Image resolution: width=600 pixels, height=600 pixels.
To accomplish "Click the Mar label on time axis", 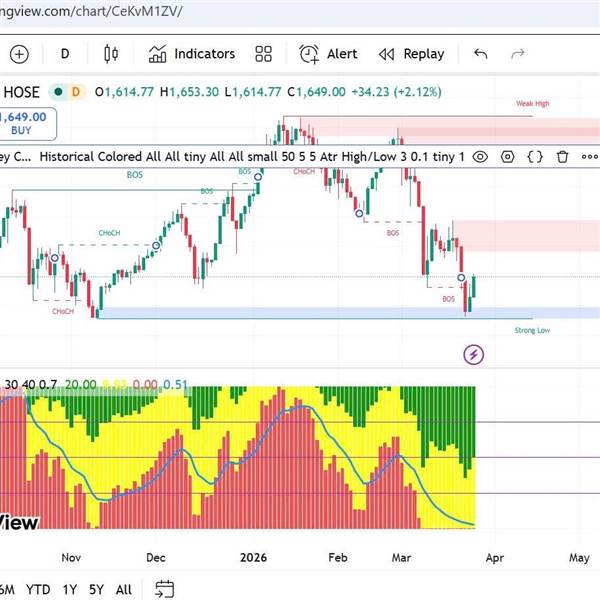I will [x=401, y=558].
